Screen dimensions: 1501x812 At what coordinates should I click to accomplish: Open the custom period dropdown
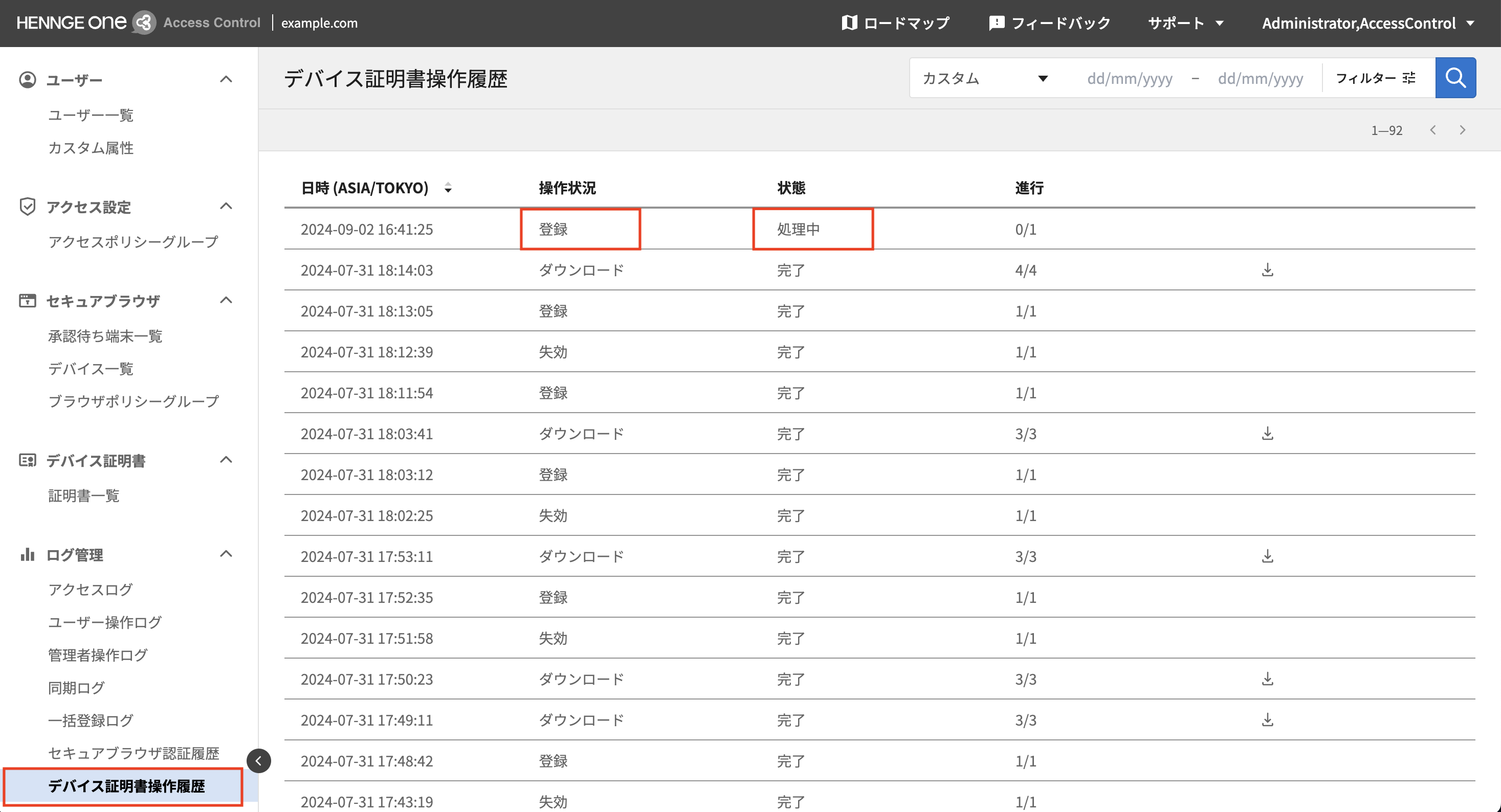click(x=985, y=78)
